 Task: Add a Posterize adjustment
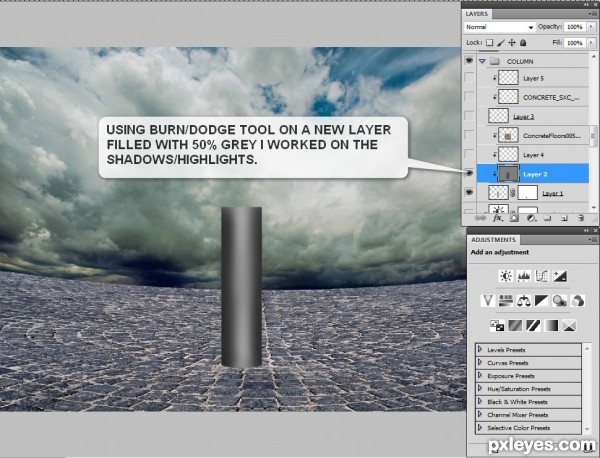click(515, 326)
